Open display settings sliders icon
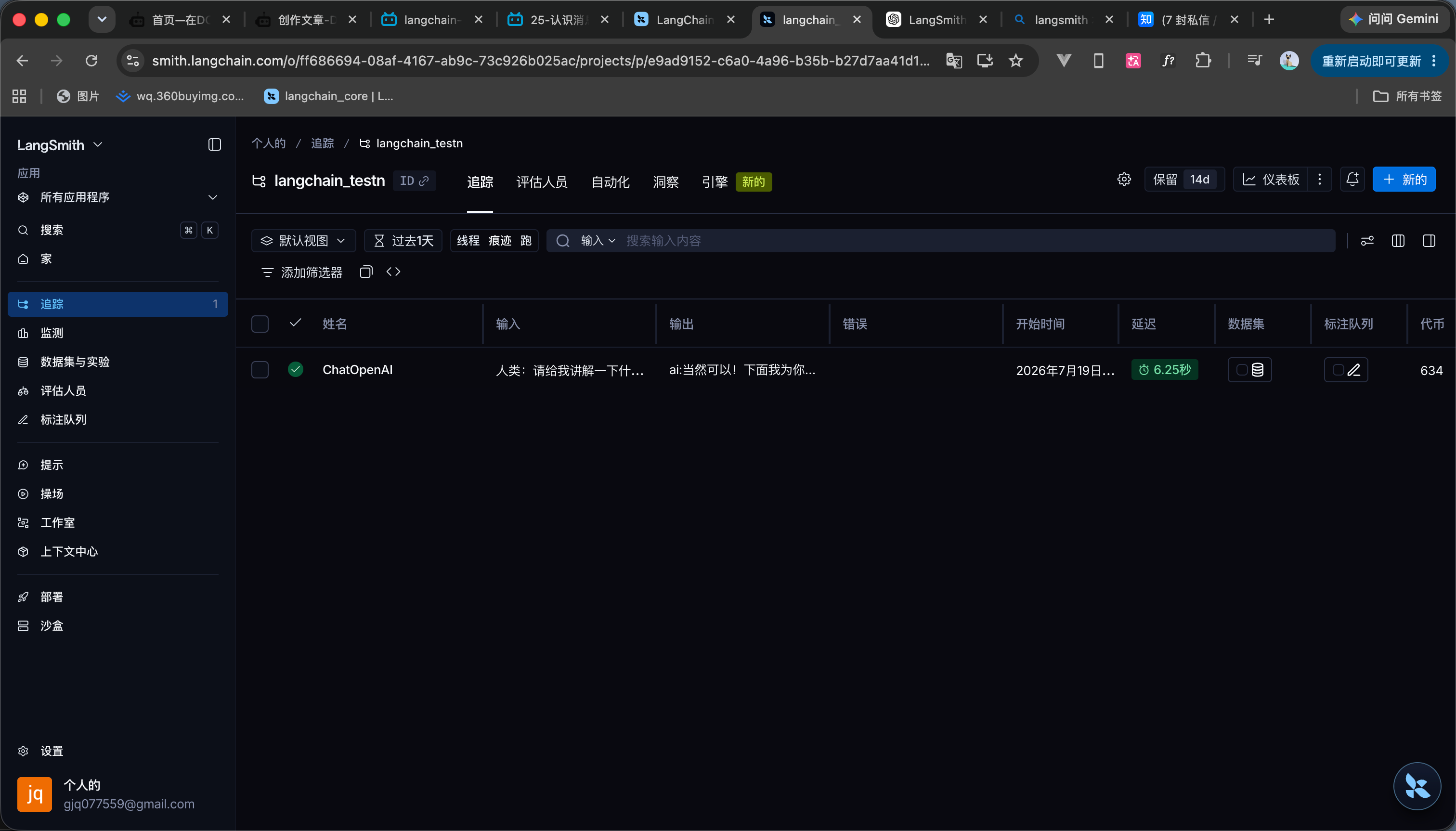 pos(1367,241)
